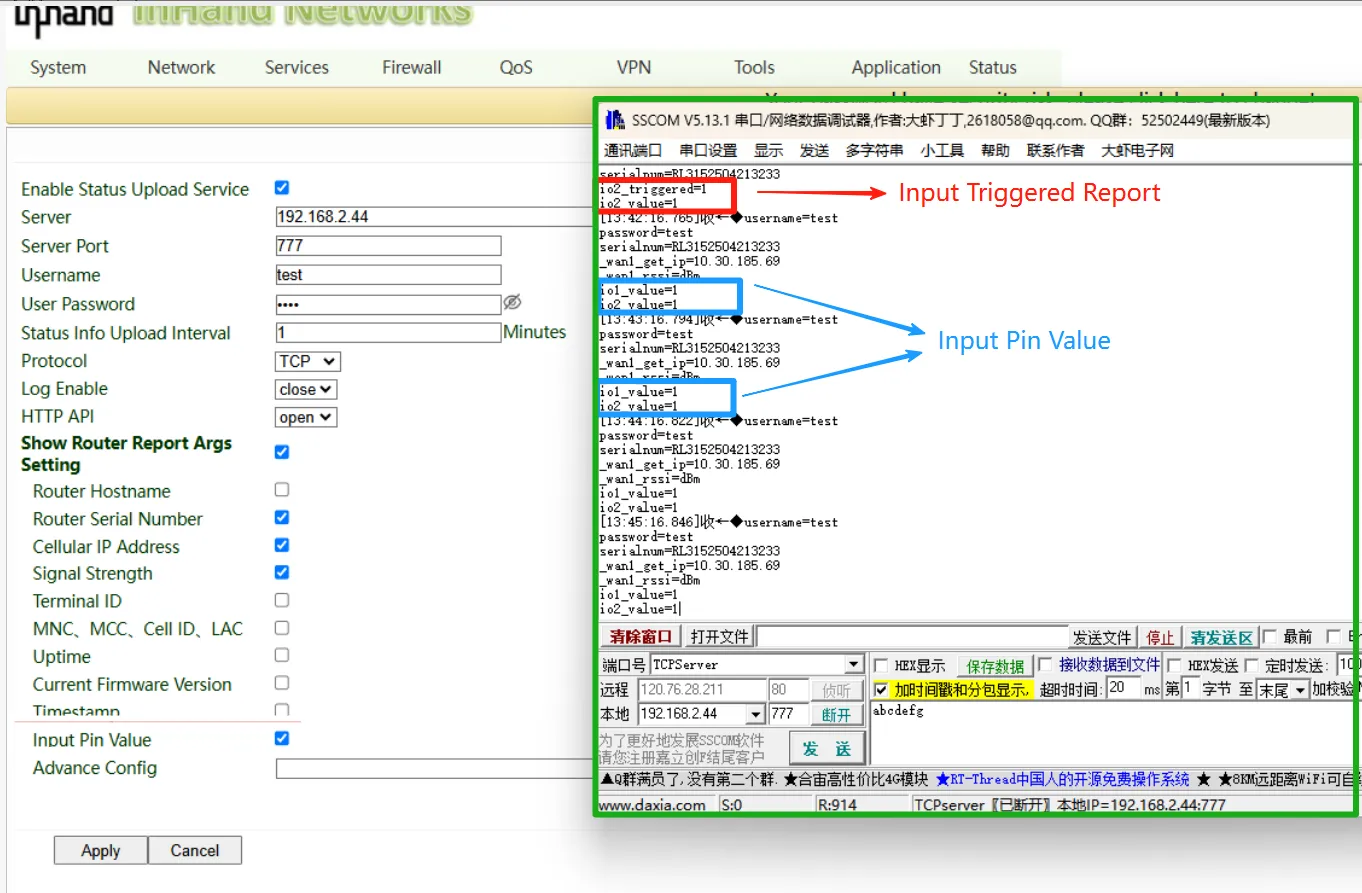The image size is (1362, 893).
Task: Open the 联系作者 contact author menu
Action: point(1055,150)
